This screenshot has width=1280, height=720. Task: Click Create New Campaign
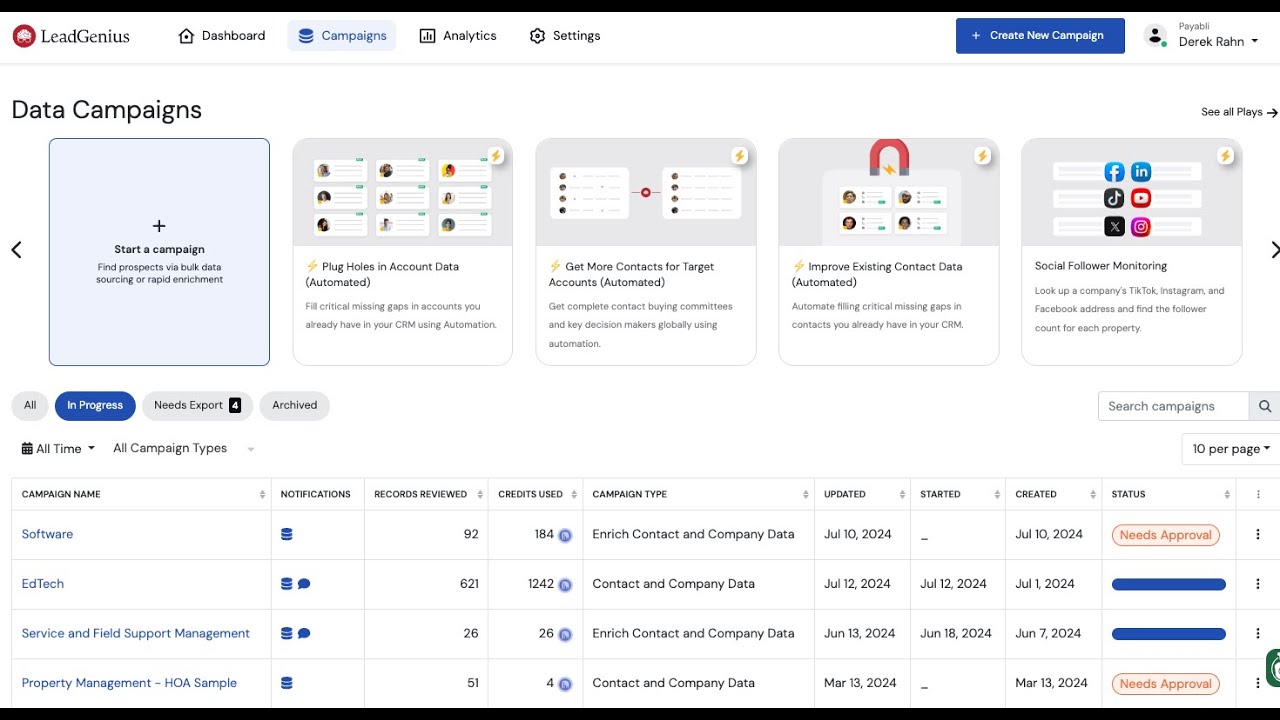coord(1040,35)
